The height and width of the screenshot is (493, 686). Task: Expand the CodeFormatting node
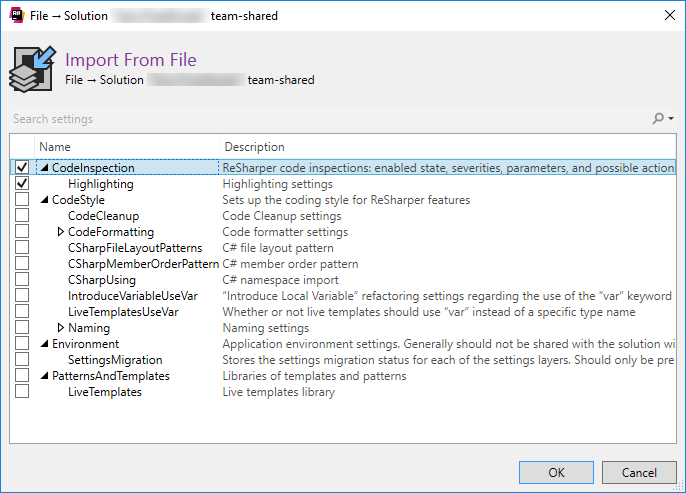click(60, 231)
